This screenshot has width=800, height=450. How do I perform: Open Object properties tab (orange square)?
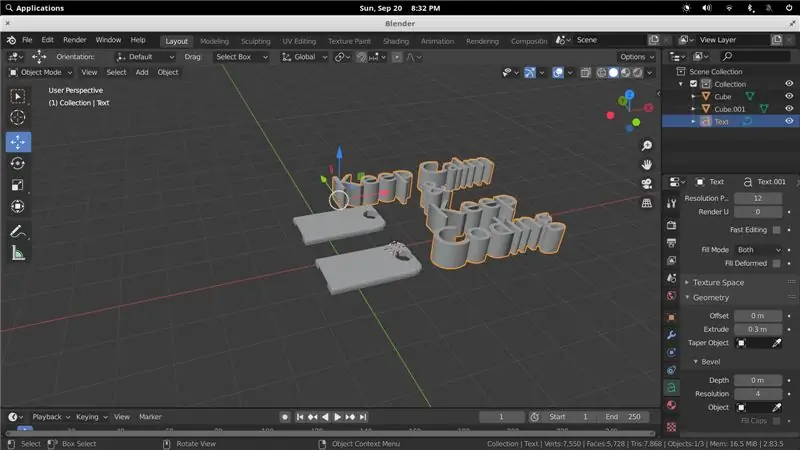[671, 317]
